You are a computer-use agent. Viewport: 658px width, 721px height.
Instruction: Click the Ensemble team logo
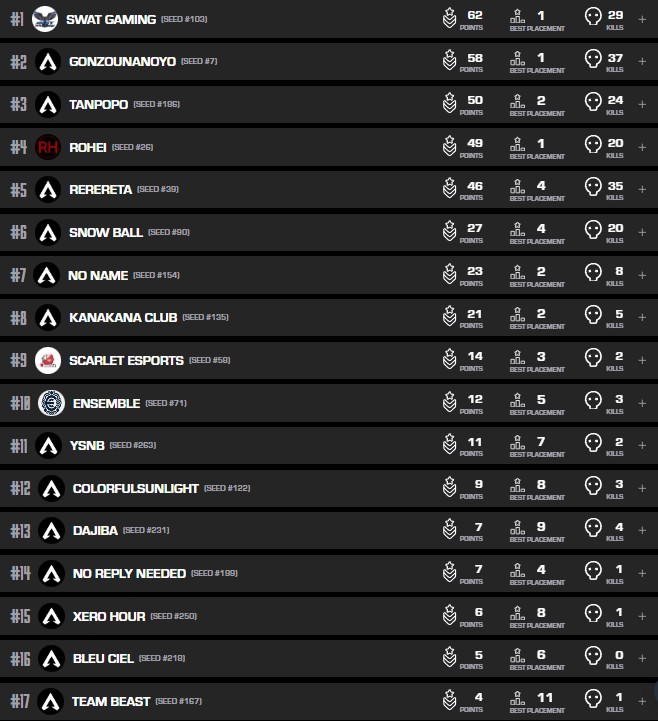[x=50, y=403]
